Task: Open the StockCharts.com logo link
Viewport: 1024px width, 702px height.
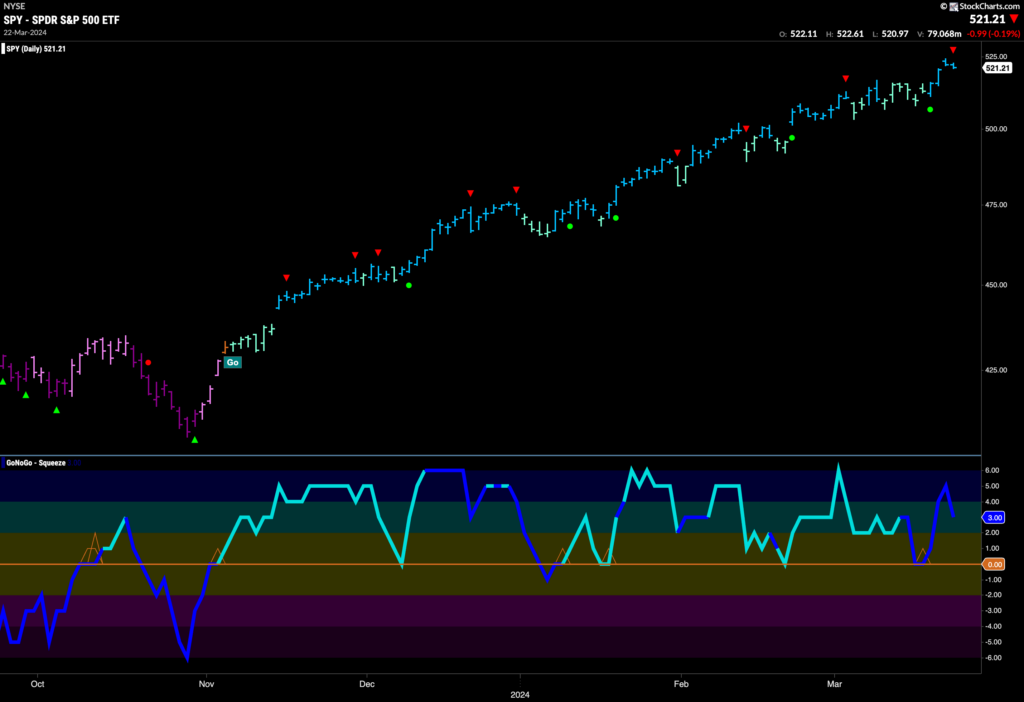Action: pos(980,6)
